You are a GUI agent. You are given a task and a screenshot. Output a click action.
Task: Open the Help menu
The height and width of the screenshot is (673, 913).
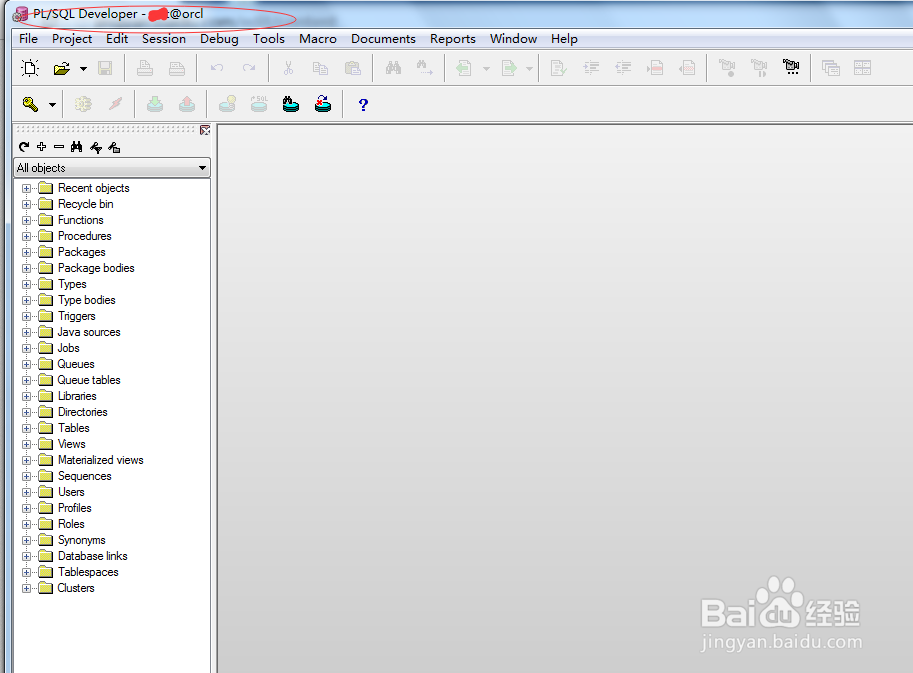coord(564,39)
